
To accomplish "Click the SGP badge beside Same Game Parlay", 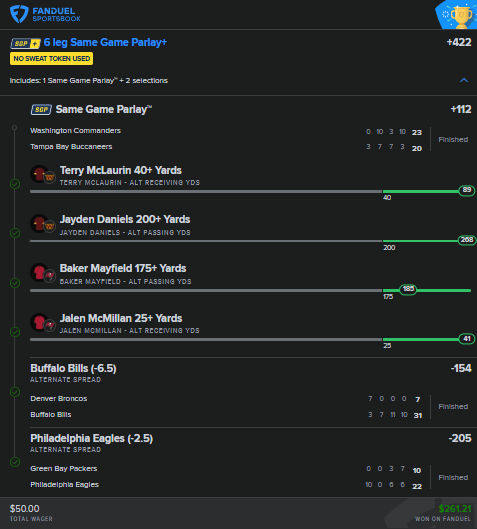I will [x=41, y=110].
